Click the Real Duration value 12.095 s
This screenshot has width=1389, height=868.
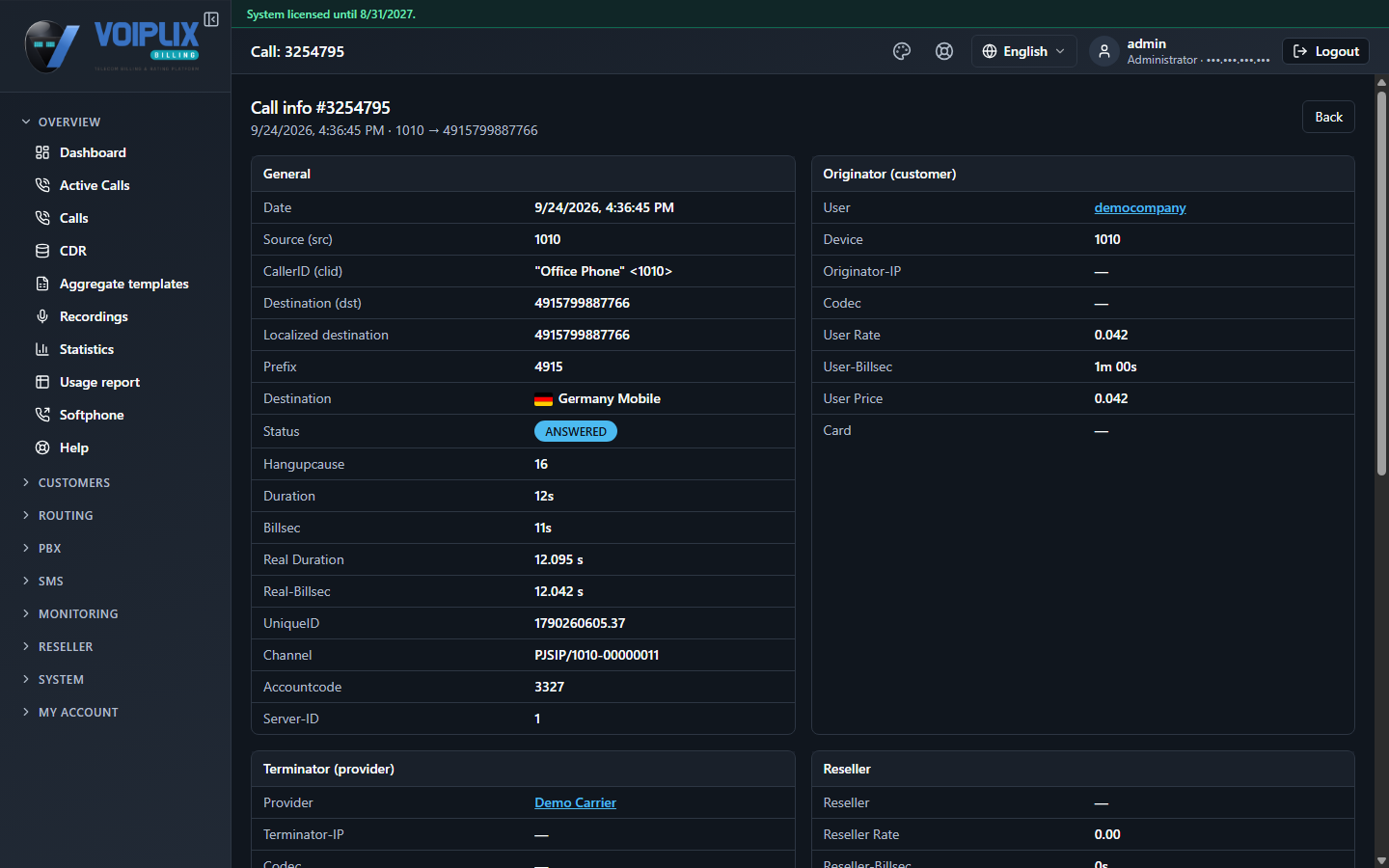pyautogui.click(x=558, y=559)
